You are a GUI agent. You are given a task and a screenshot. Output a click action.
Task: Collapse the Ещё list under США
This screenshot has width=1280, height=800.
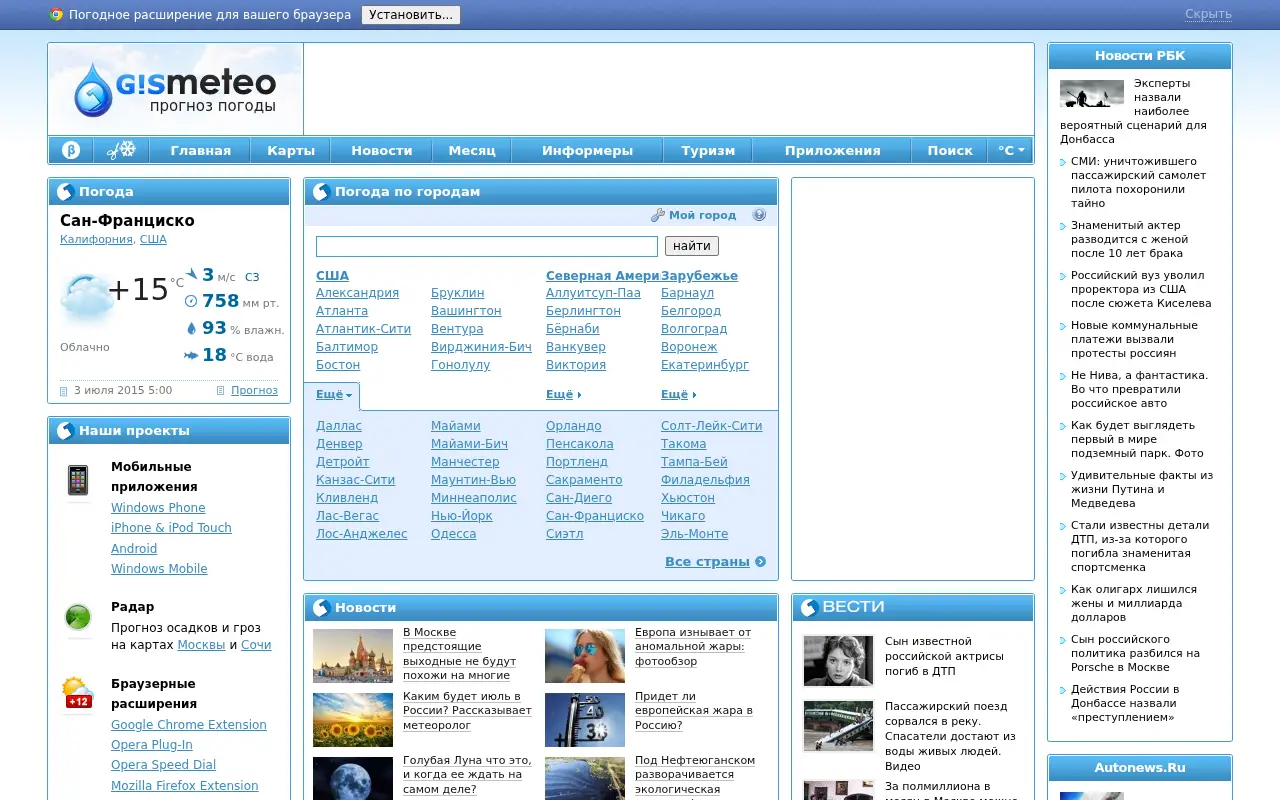click(x=334, y=395)
